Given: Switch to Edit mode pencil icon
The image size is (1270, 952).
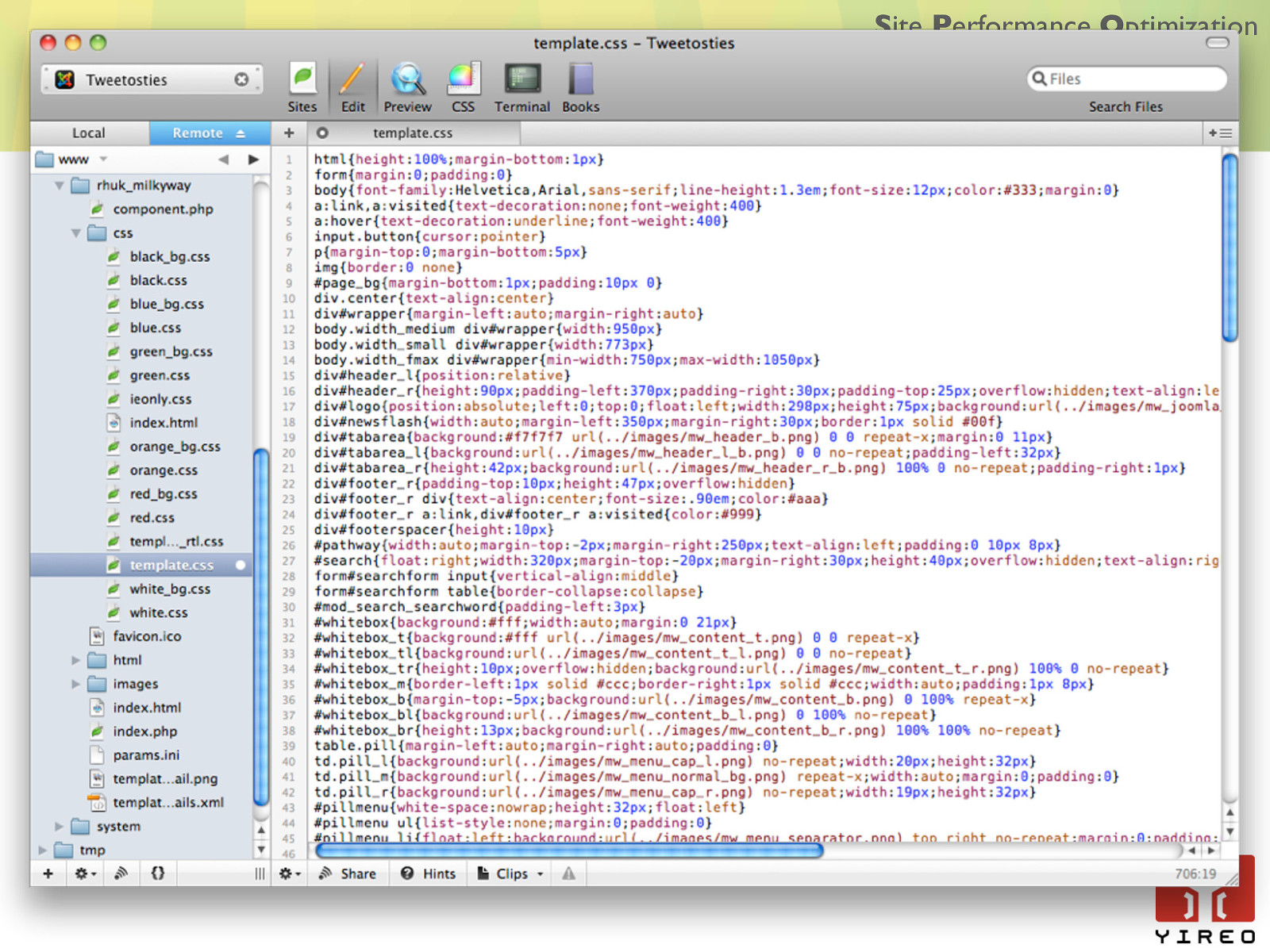Looking at the screenshot, I should [352, 79].
